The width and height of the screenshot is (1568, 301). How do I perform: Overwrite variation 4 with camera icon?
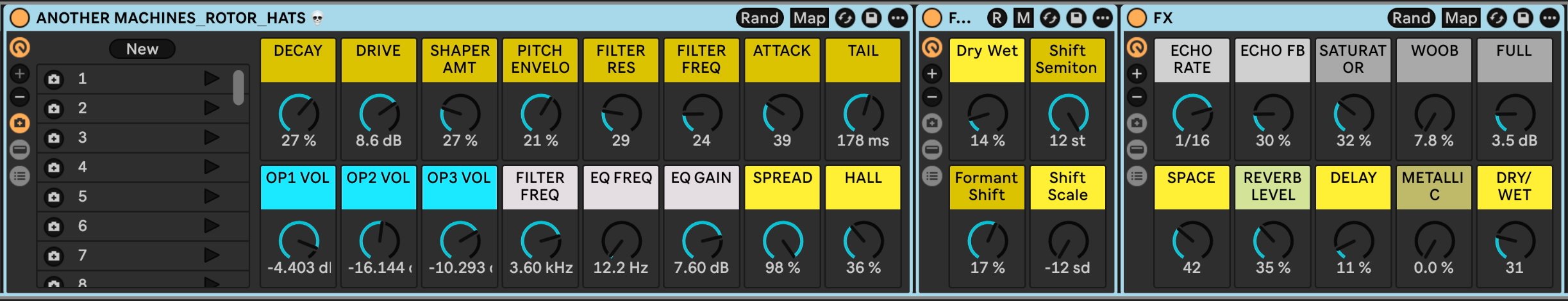pos(54,168)
